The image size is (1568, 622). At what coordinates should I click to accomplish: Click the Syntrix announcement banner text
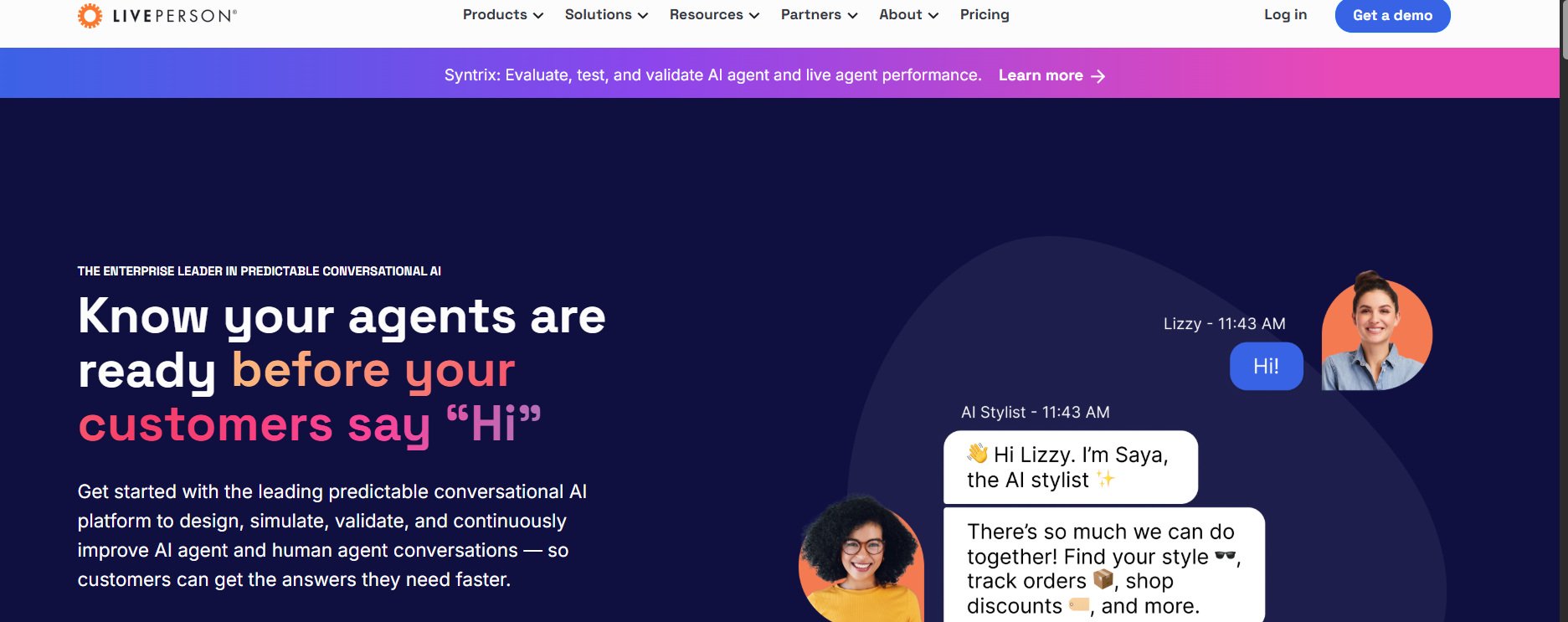tap(712, 75)
